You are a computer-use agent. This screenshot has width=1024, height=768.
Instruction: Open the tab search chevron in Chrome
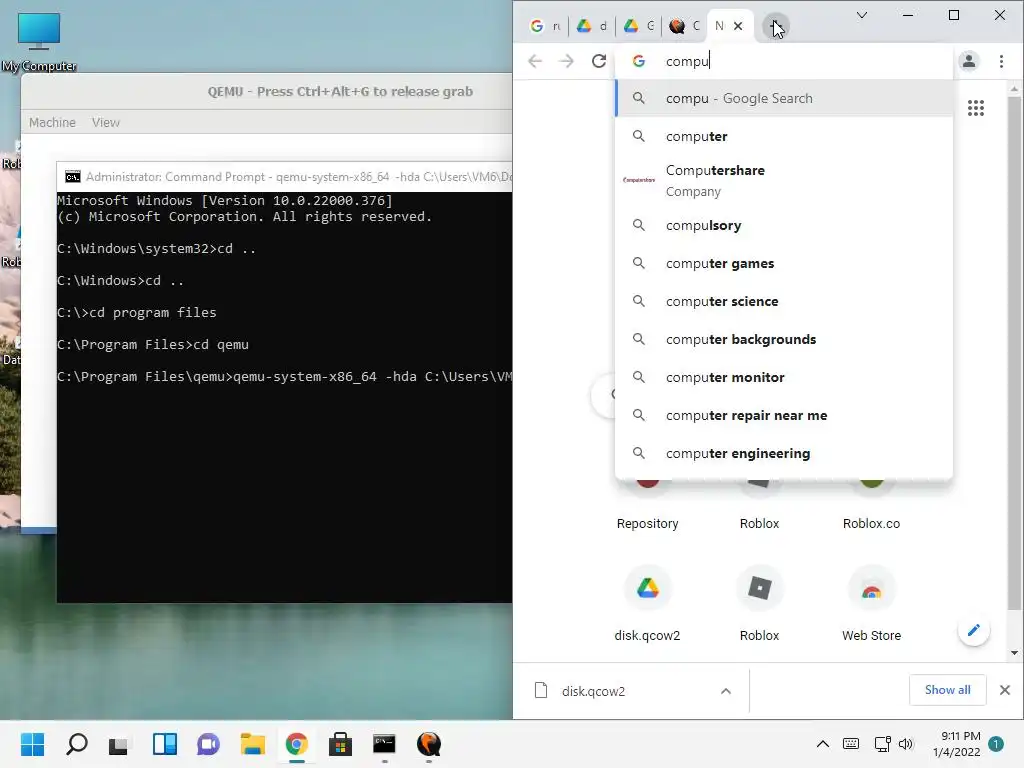coord(862,15)
